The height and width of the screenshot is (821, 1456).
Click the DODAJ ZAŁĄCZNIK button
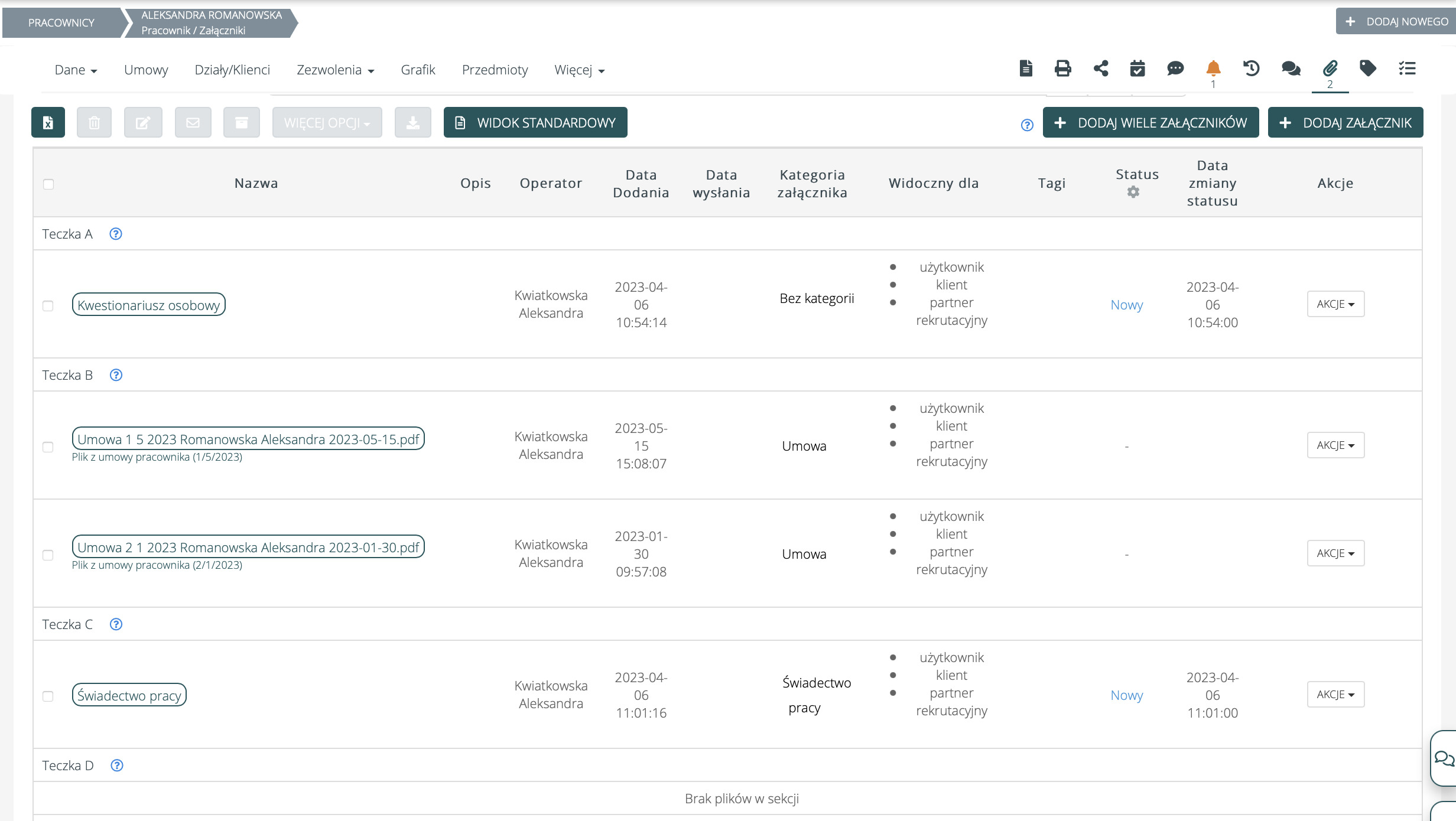coord(1345,123)
